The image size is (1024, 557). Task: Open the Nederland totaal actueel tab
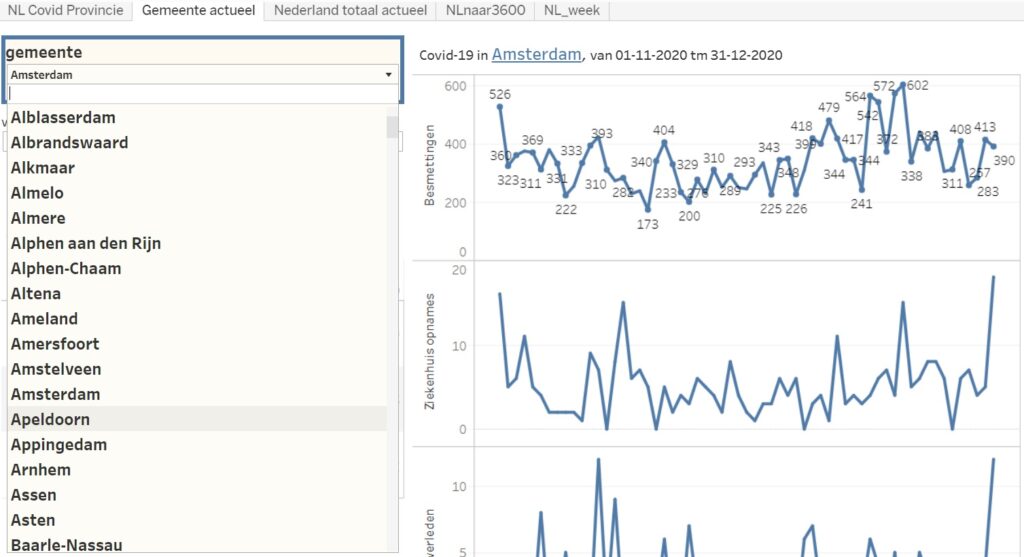tap(351, 11)
